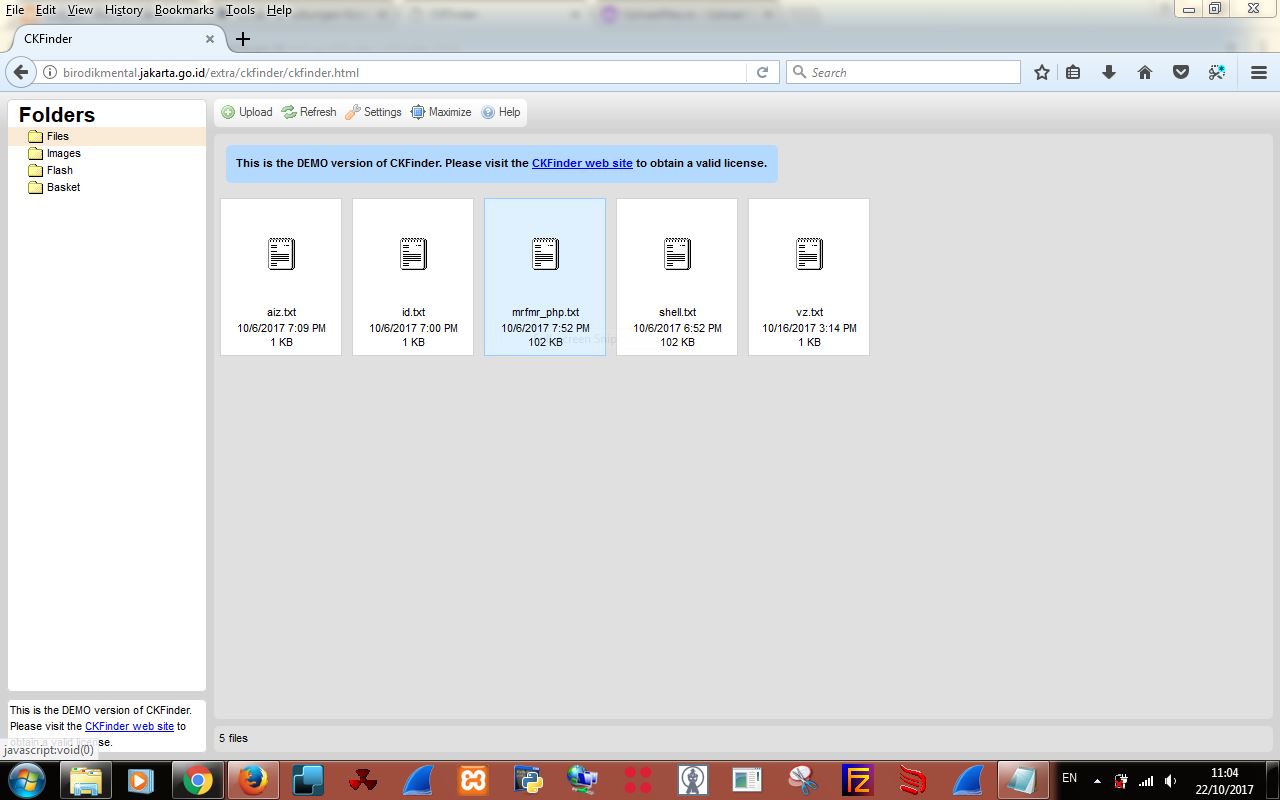The height and width of the screenshot is (800, 1280).
Task: Open FileZilla from the taskbar
Action: coord(857,780)
